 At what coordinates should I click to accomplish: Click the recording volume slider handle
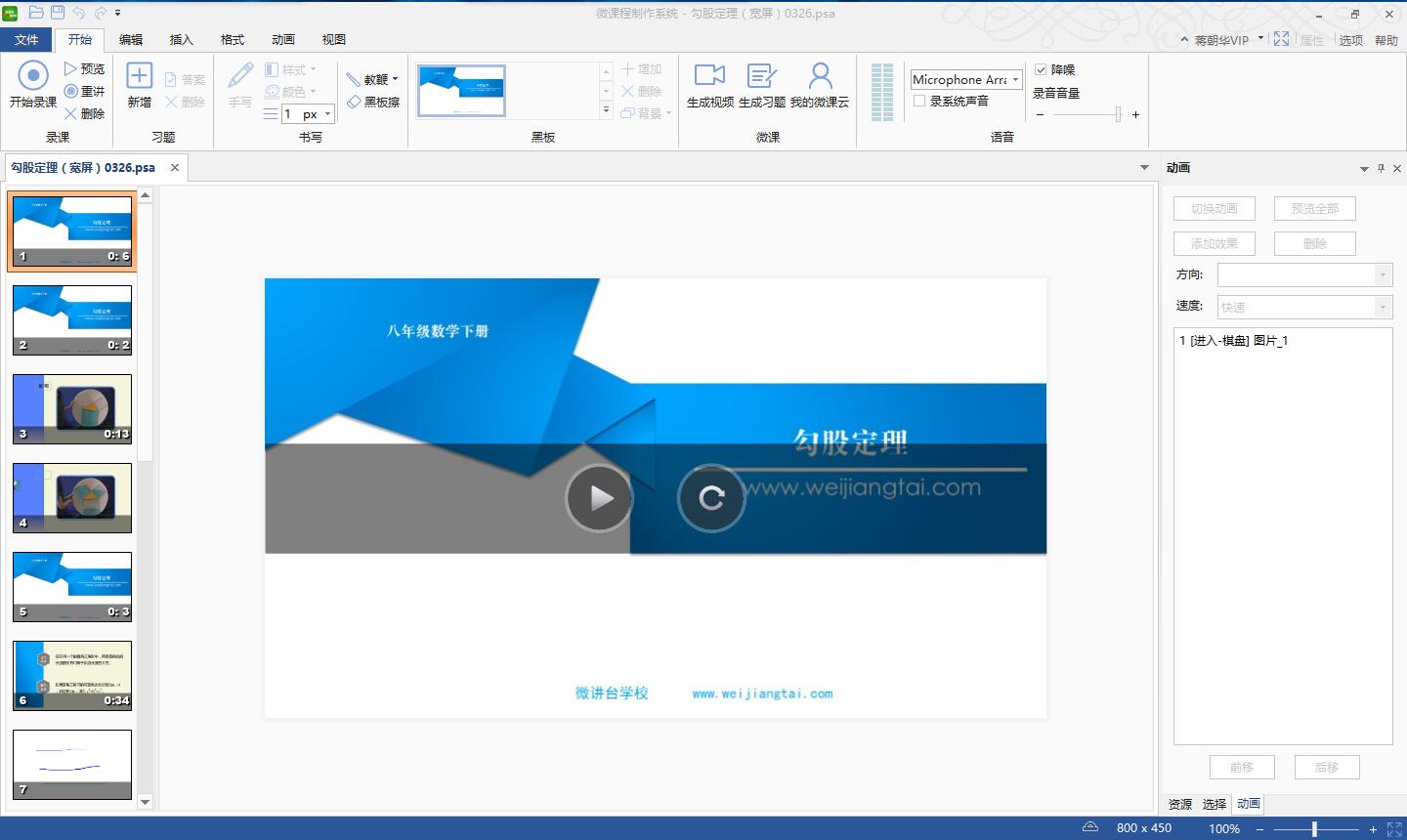1118,114
